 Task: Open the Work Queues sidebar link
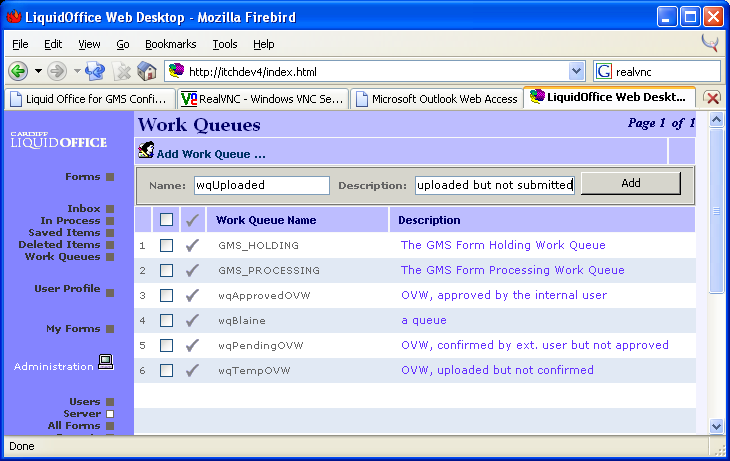(62, 257)
